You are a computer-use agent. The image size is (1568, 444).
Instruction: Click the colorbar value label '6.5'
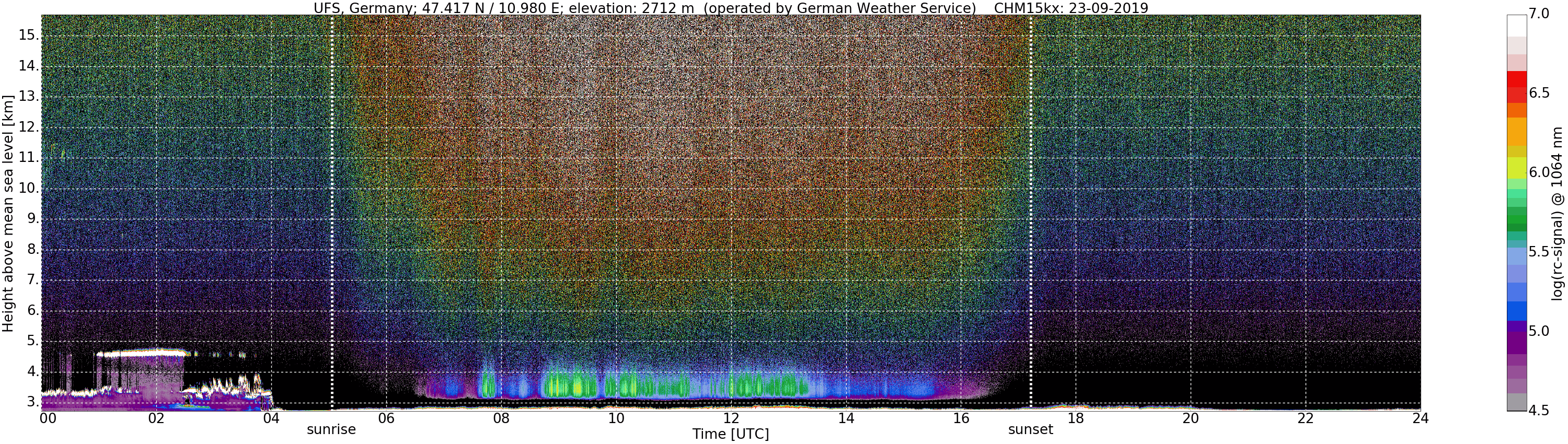point(1539,94)
